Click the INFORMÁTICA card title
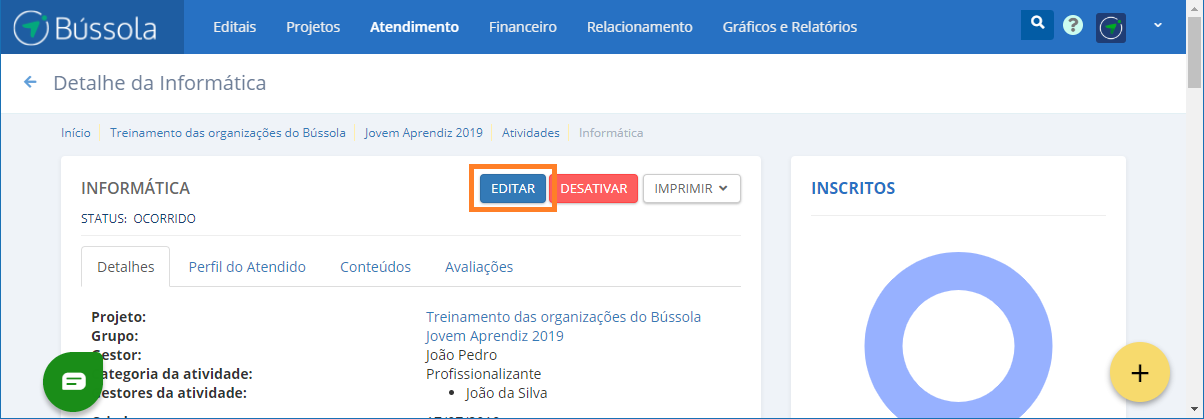 coord(135,188)
